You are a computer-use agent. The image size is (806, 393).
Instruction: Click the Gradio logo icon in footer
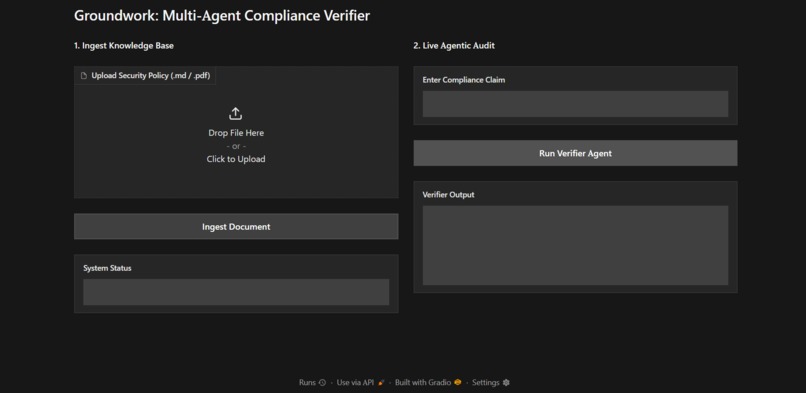pyautogui.click(x=457, y=383)
